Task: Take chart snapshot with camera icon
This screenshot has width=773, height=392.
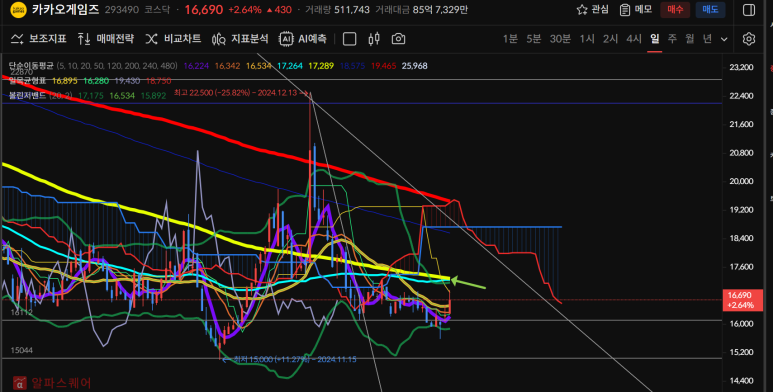Action: (398, 38)
